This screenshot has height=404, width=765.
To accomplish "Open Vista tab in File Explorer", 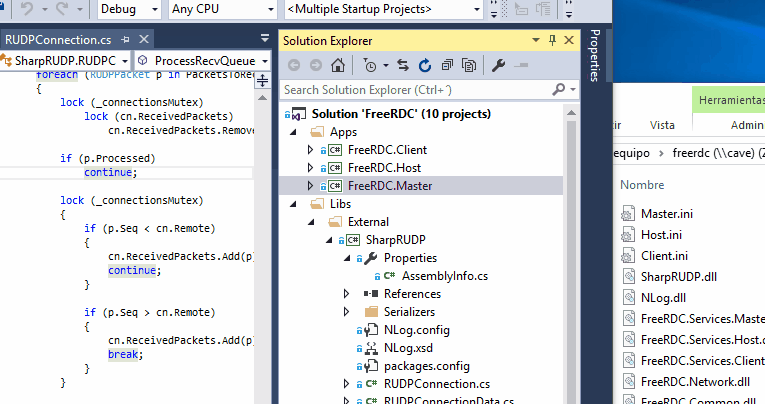I will click(x=662, y=125).
